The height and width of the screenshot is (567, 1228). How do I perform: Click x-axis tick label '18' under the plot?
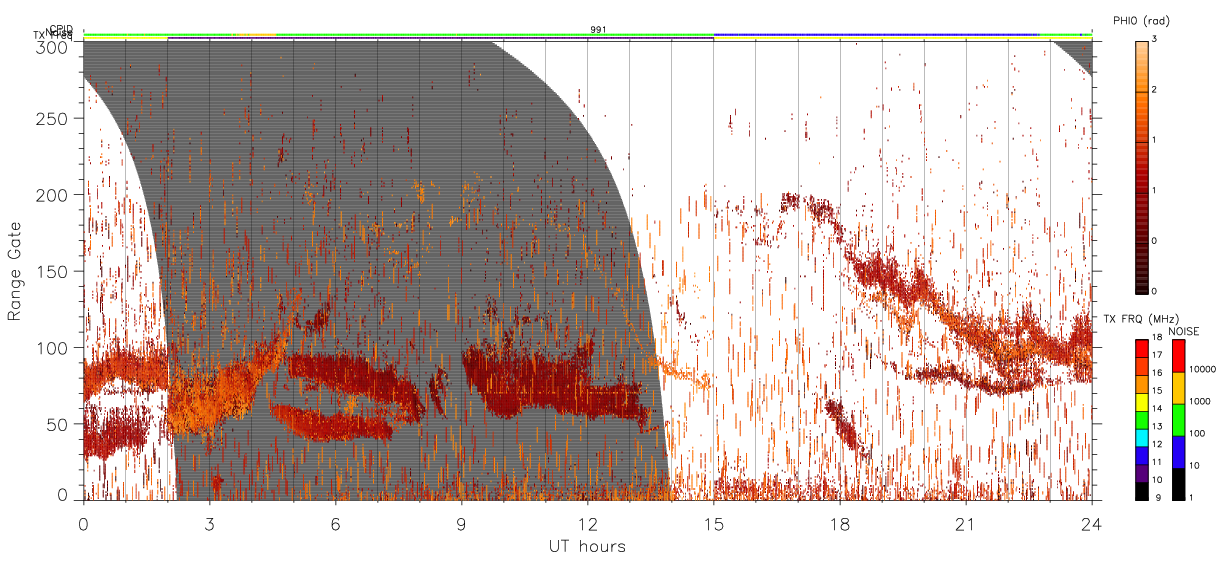[x=839, y=523]
